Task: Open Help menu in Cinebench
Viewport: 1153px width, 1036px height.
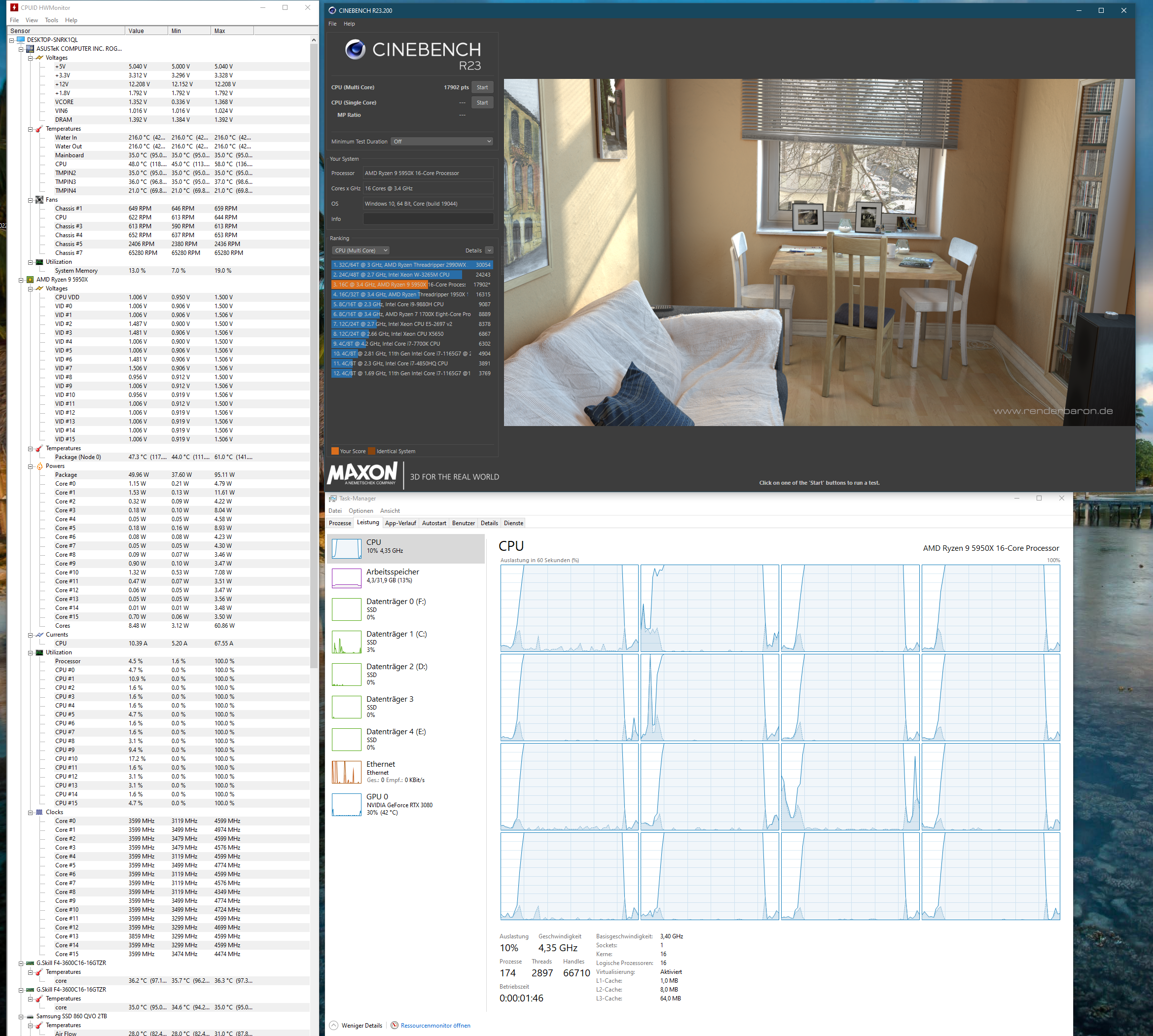Action: tap(349, 24)
